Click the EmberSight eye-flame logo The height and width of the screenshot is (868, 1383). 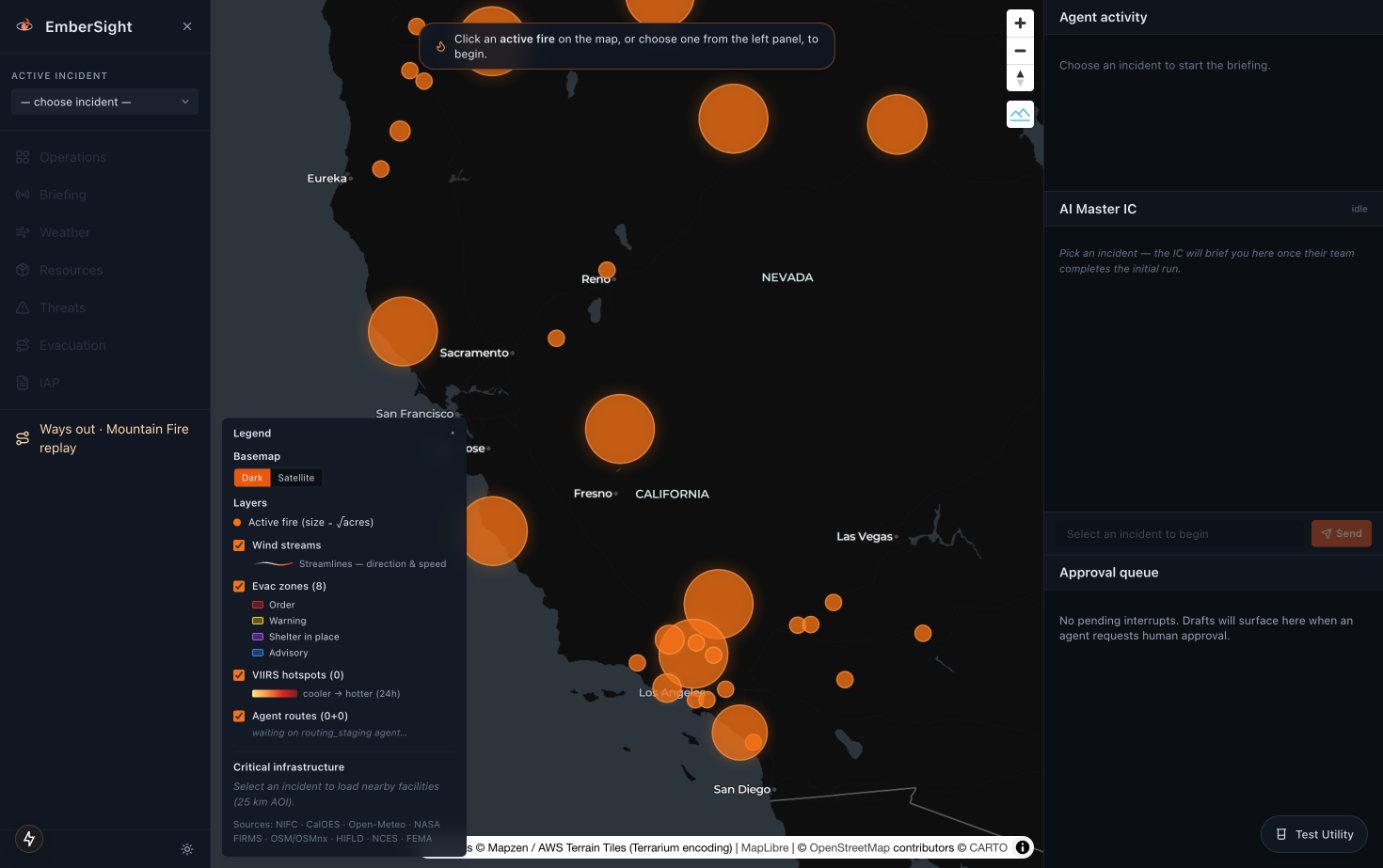[x=25, y=26]
